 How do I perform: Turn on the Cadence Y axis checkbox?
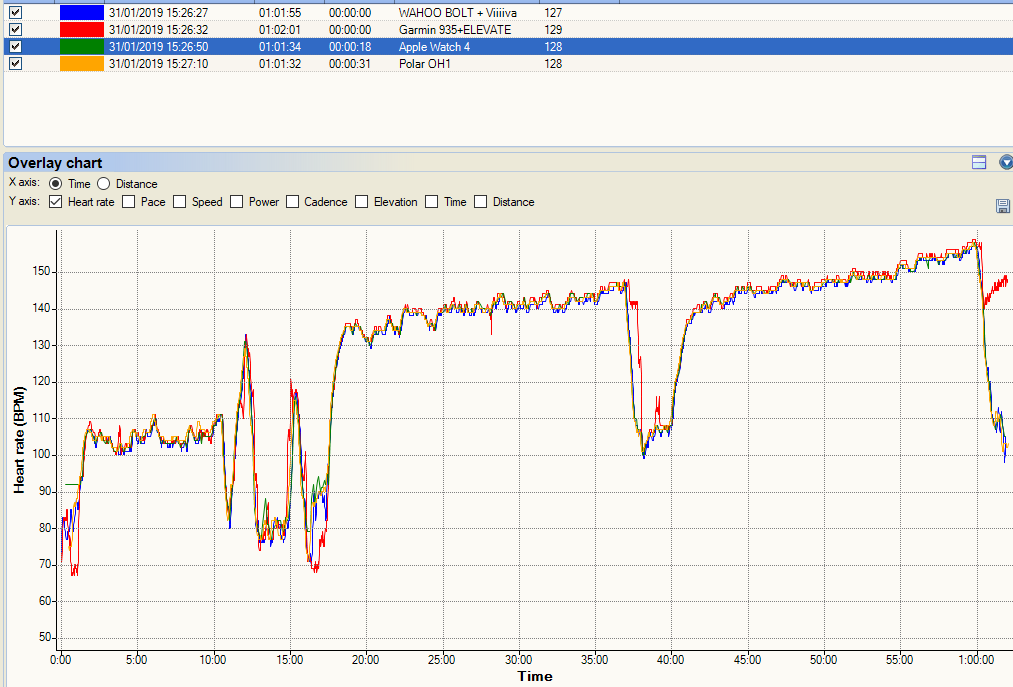coord(293,202)
